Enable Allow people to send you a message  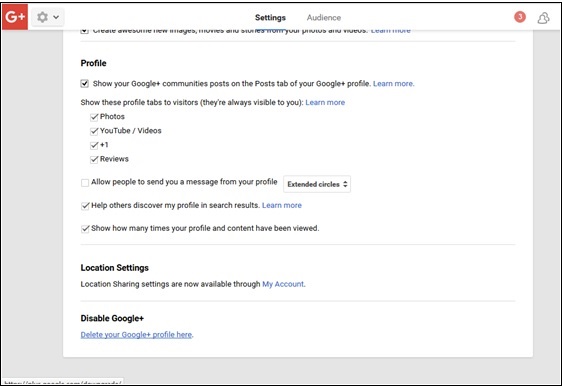tap(85, 183)
